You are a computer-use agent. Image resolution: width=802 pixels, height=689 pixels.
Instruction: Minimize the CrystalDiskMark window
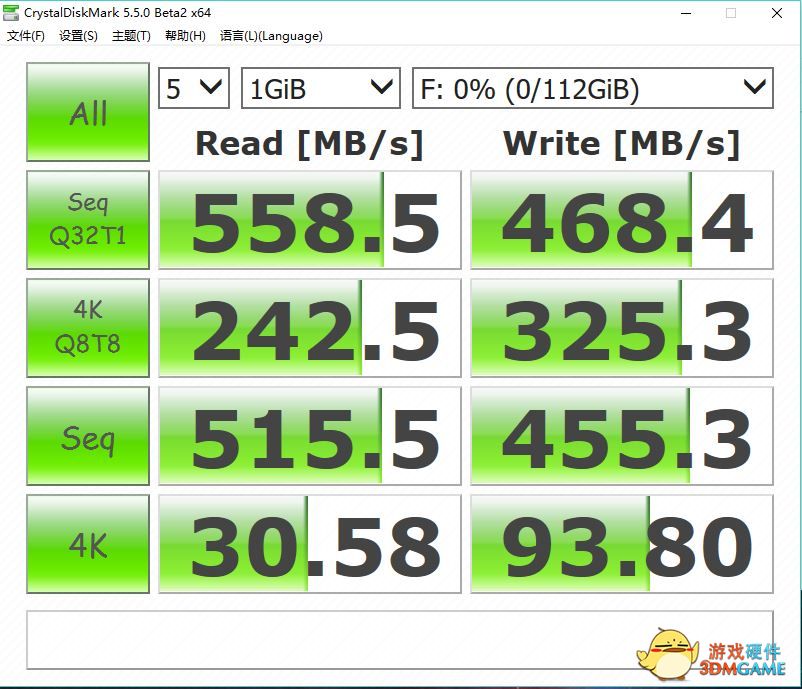[x=686, y=13]
